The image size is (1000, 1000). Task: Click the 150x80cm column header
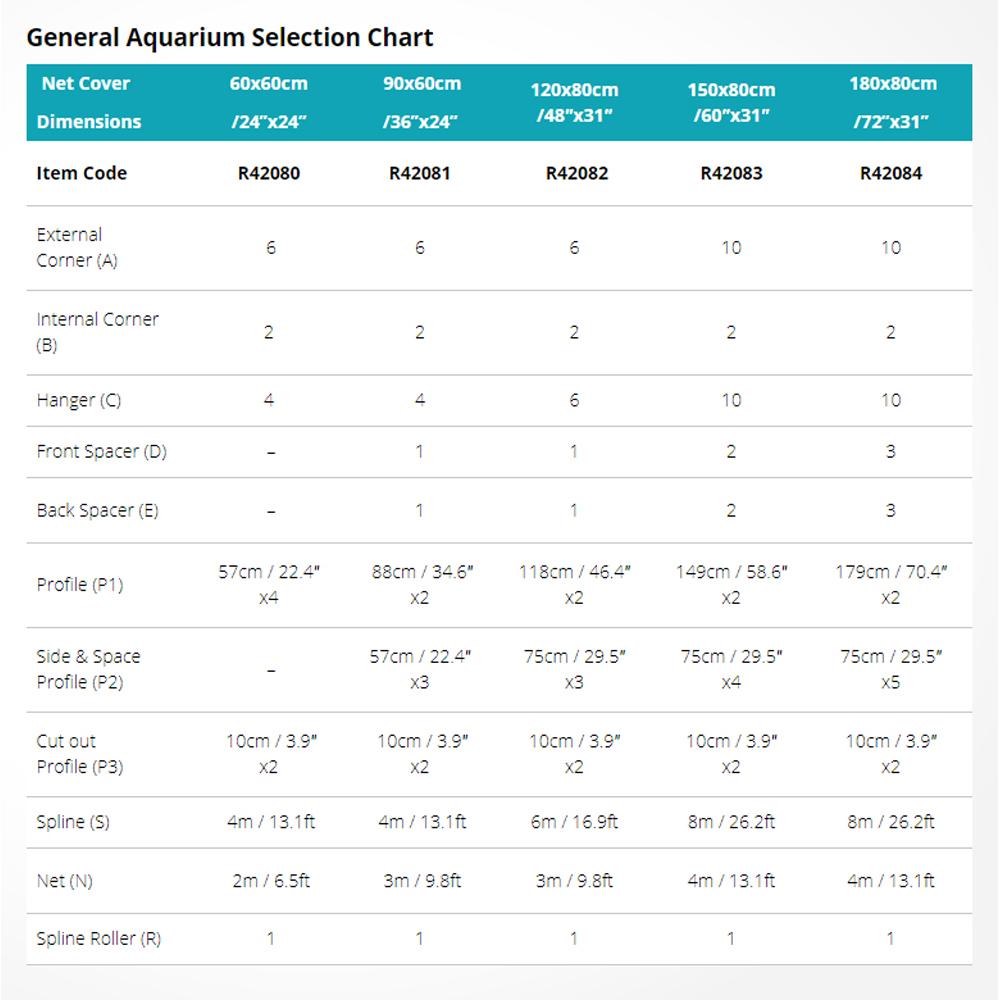731,102
